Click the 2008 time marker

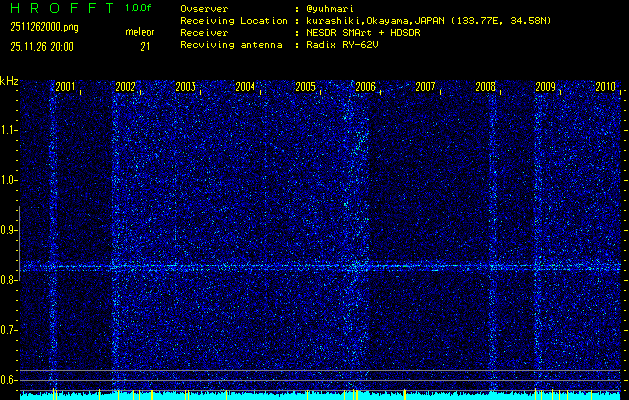click(x=485, y=86)
